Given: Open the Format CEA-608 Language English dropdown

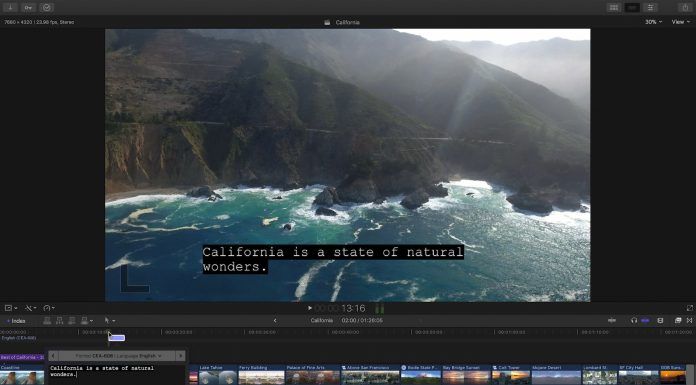Looking at the screenshot, I should (117, 356).
